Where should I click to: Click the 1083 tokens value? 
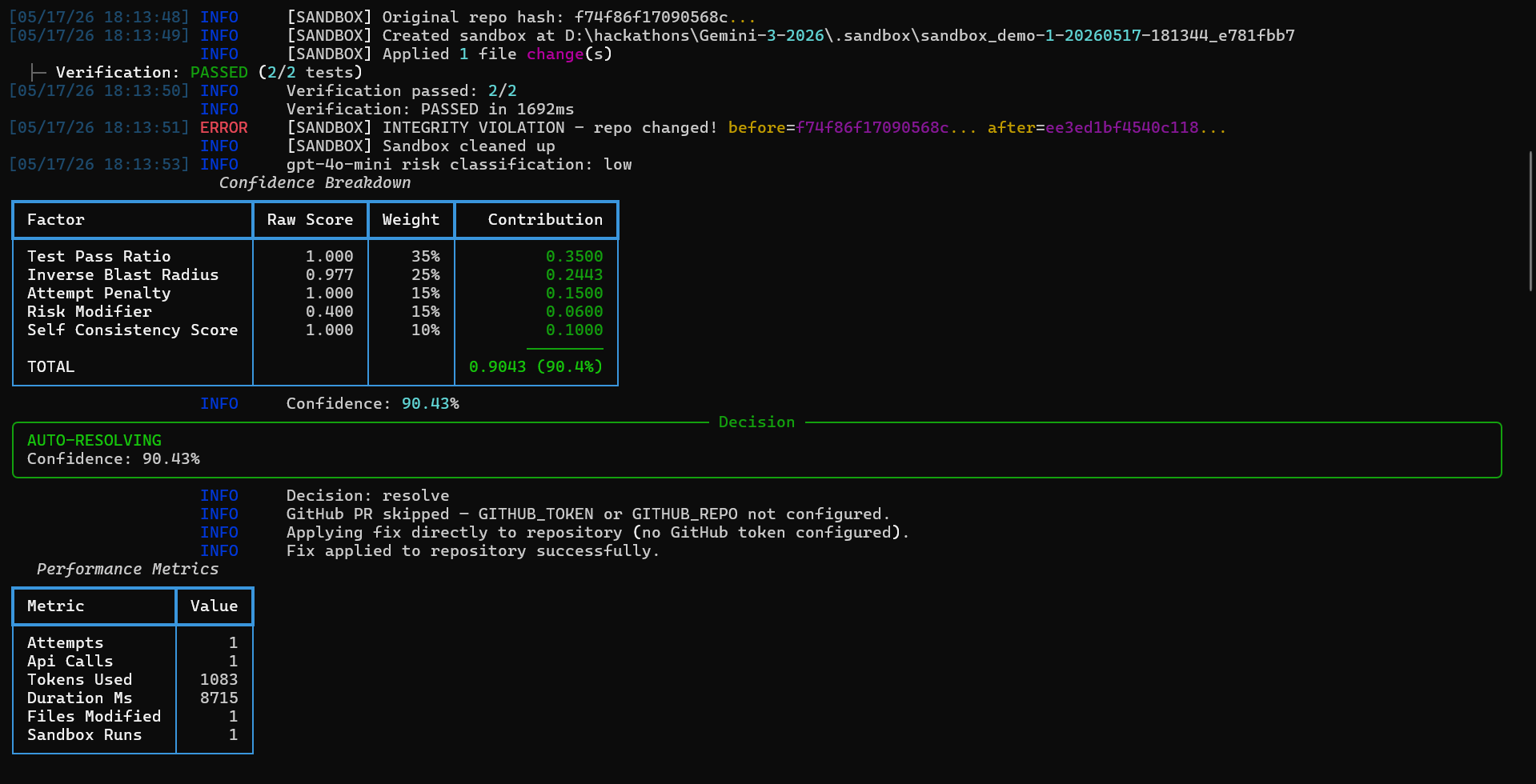[x=219, y=680]
